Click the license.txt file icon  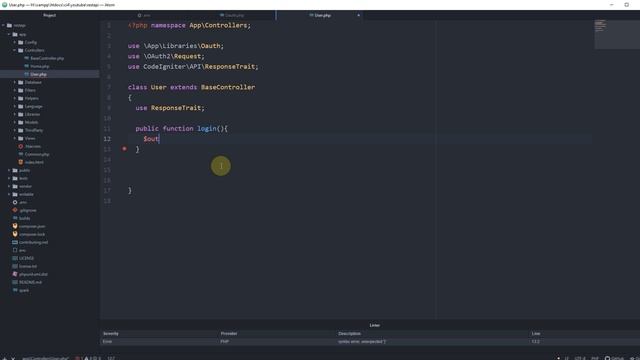pyautogui.click(x=15, y=266)
